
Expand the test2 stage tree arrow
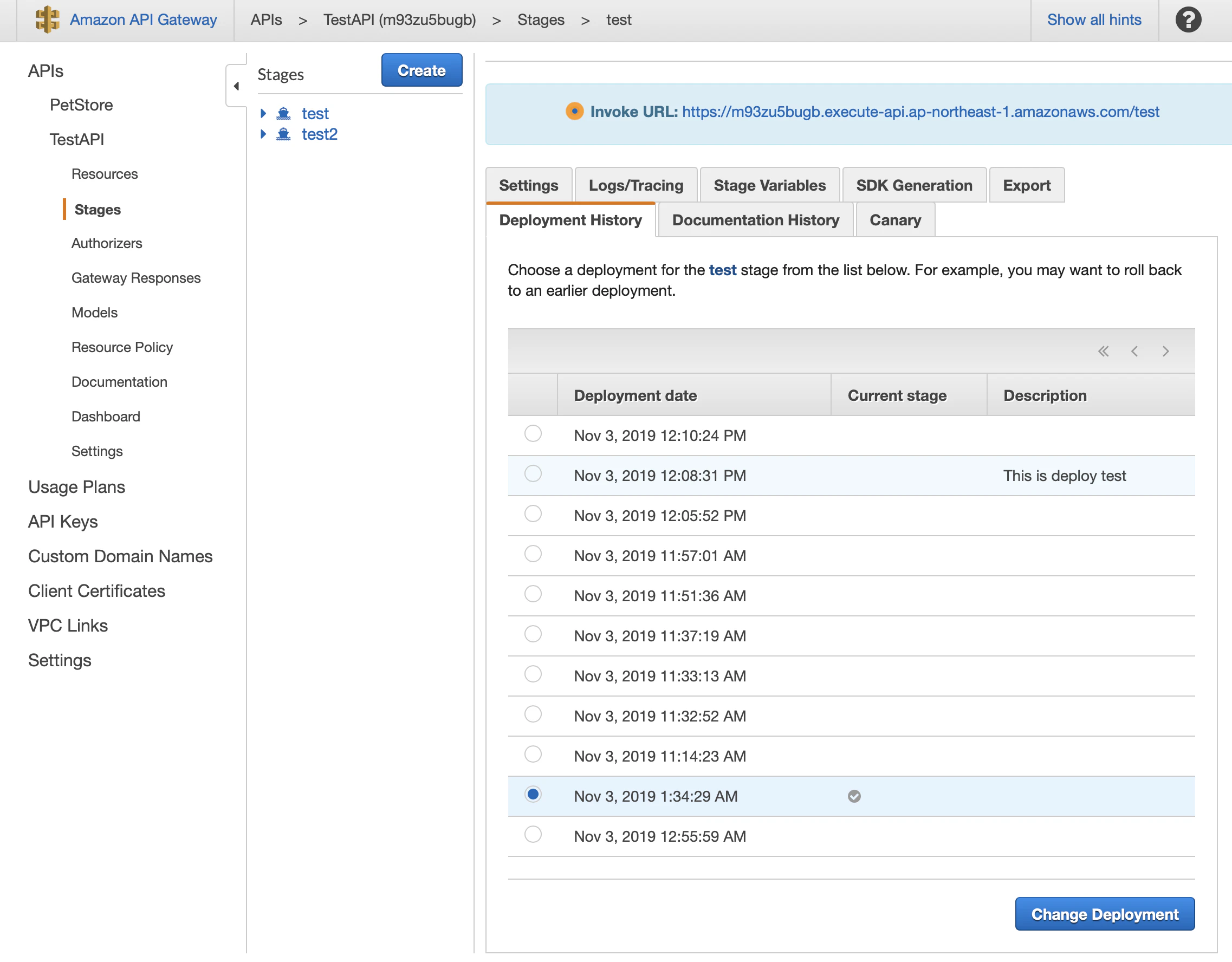263,134
